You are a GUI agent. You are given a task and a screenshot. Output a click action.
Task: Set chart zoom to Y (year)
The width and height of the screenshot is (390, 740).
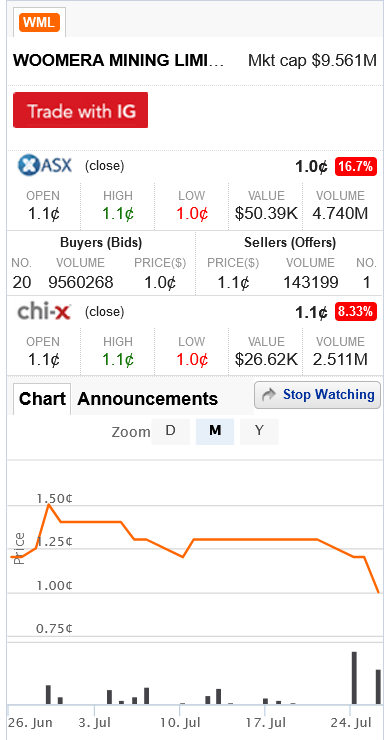[x=259, y=431]
